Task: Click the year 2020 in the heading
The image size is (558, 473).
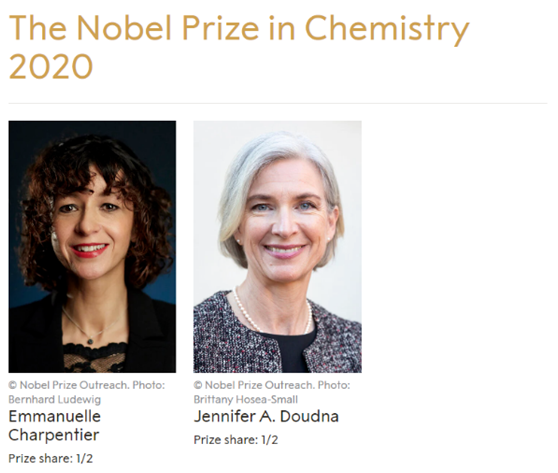Action: point(51,67)
